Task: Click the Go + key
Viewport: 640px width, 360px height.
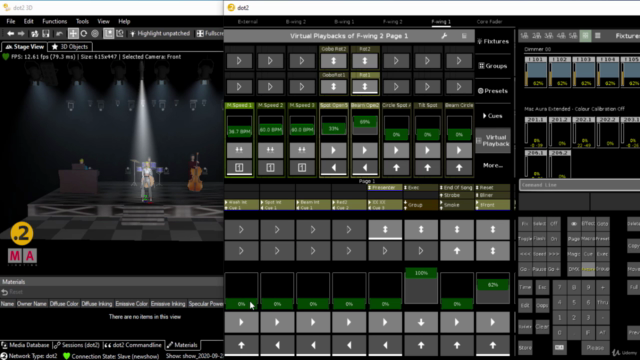Action: (x=553, y=269)
